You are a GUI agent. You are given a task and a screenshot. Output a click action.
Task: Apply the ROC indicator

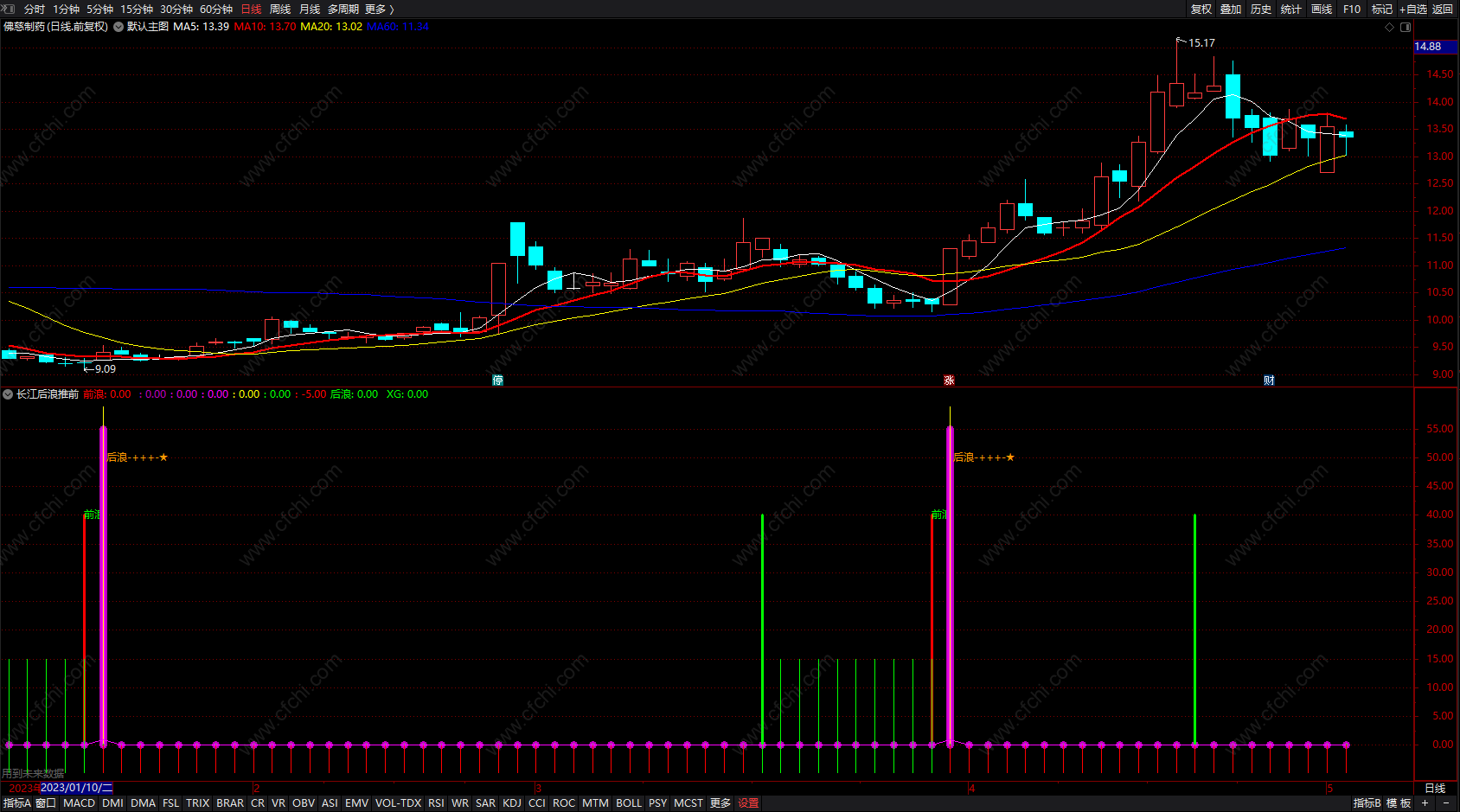click(x=564, y=803)
